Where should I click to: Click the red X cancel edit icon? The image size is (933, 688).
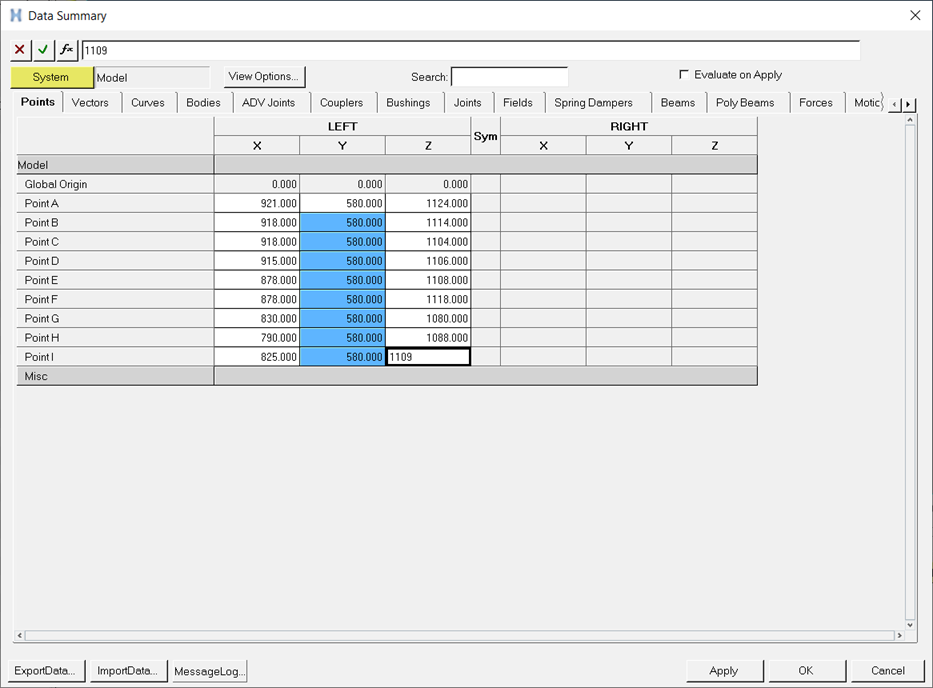click(20, 50)
